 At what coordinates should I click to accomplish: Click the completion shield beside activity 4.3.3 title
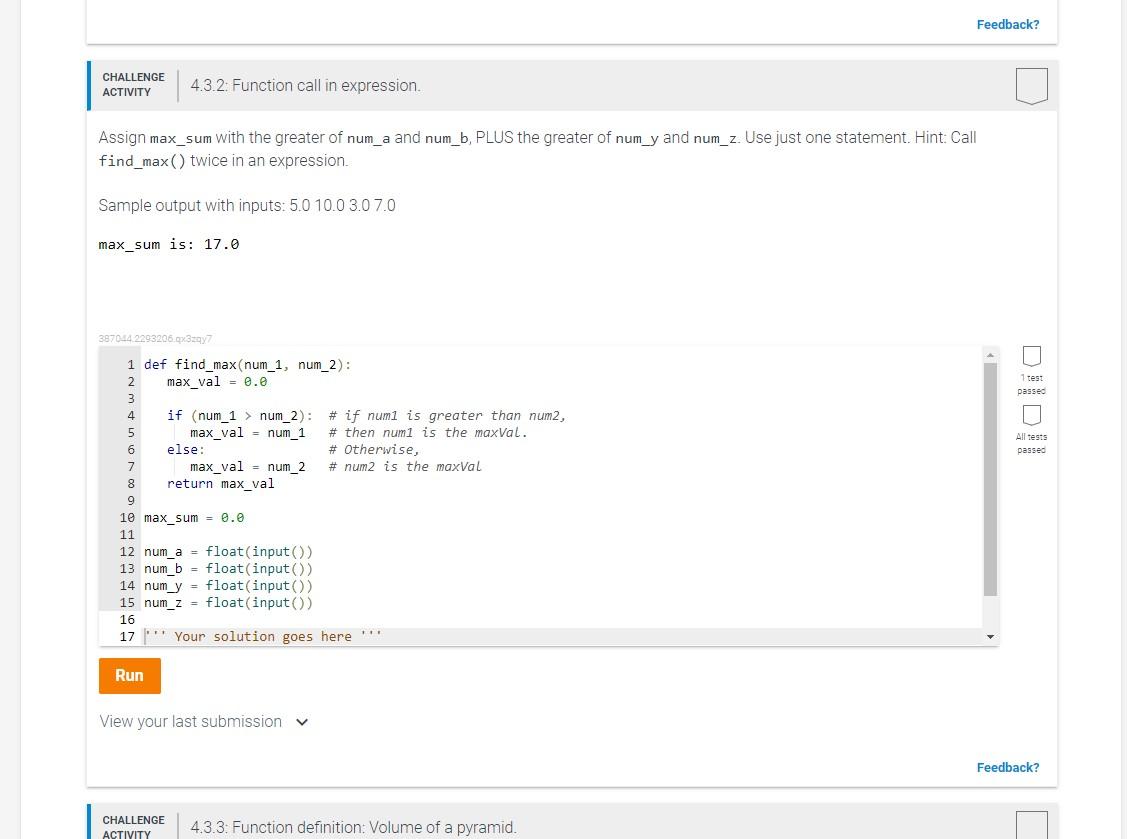click(x=1031, y=827)
